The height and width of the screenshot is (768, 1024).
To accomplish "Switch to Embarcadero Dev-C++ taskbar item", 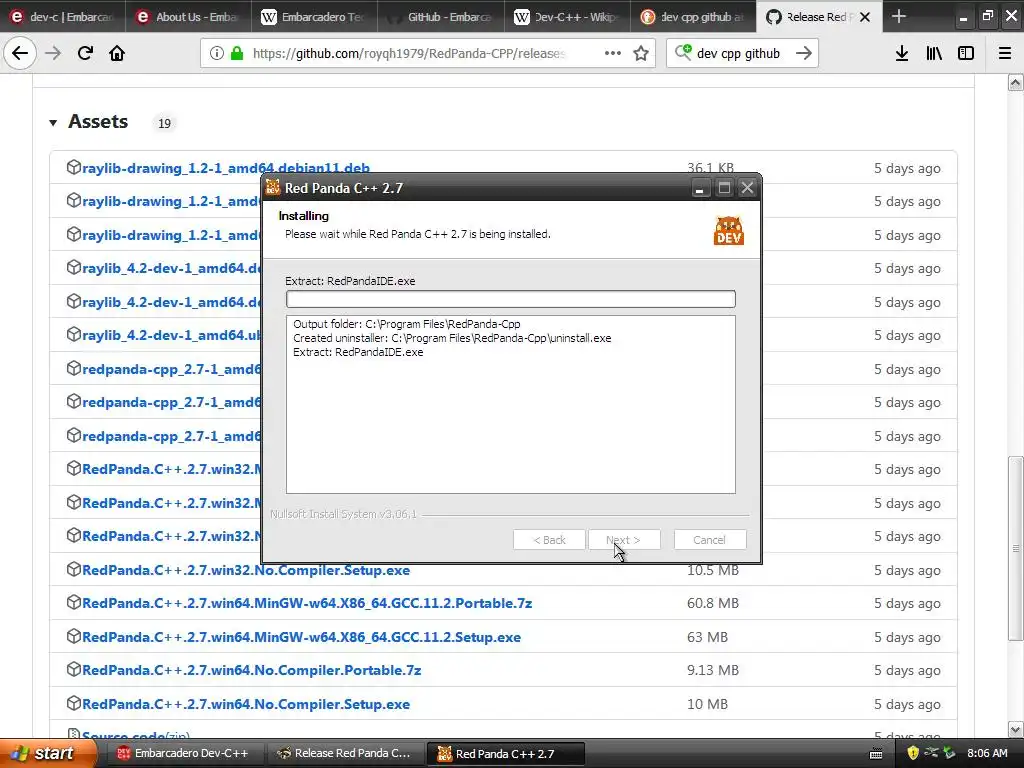I will click(x=183, y=753).
